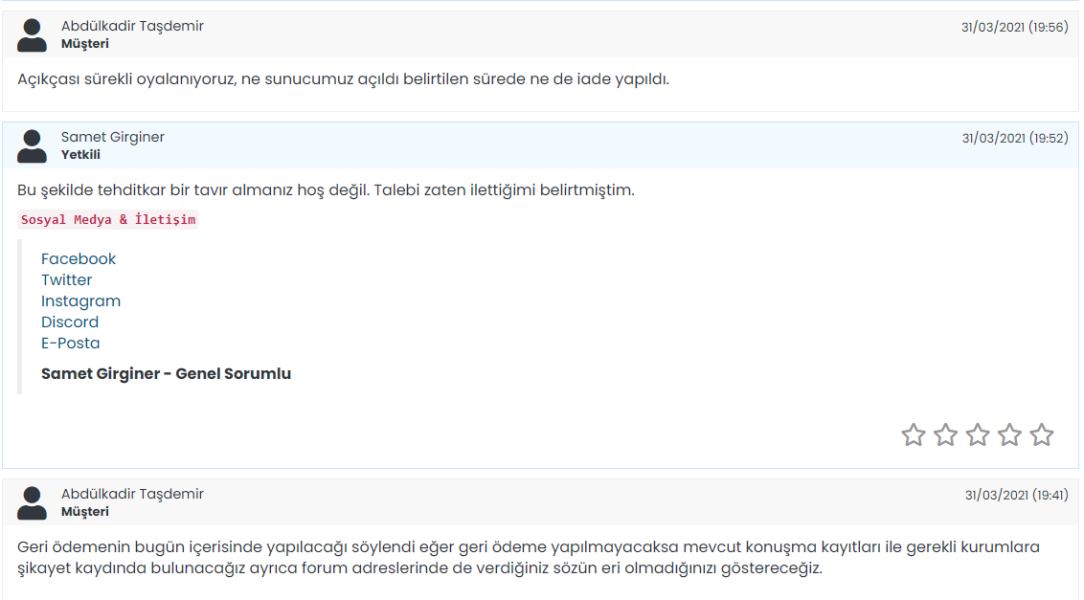The width and height of the screenshot is (1084, 600).
Task: Click the Sosyal Medya & İletişim tag
Action: (x=108, y=220)
